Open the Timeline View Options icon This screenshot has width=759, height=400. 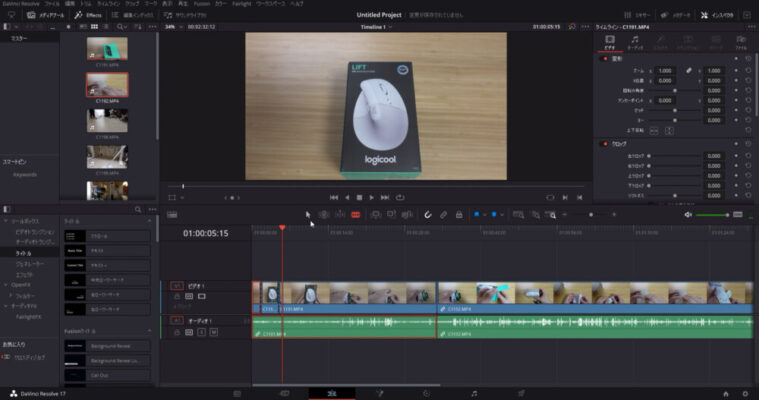coord(172,215)
